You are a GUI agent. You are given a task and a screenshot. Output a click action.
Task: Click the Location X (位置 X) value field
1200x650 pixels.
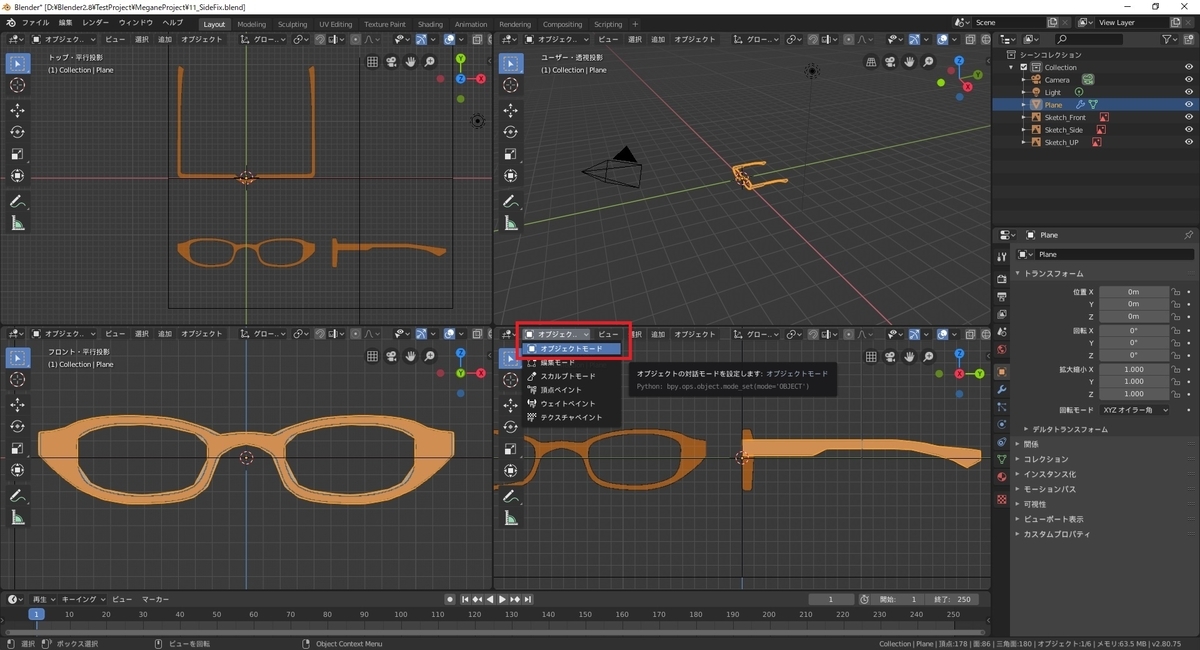pyautogui.click(x=1134, y=292)
